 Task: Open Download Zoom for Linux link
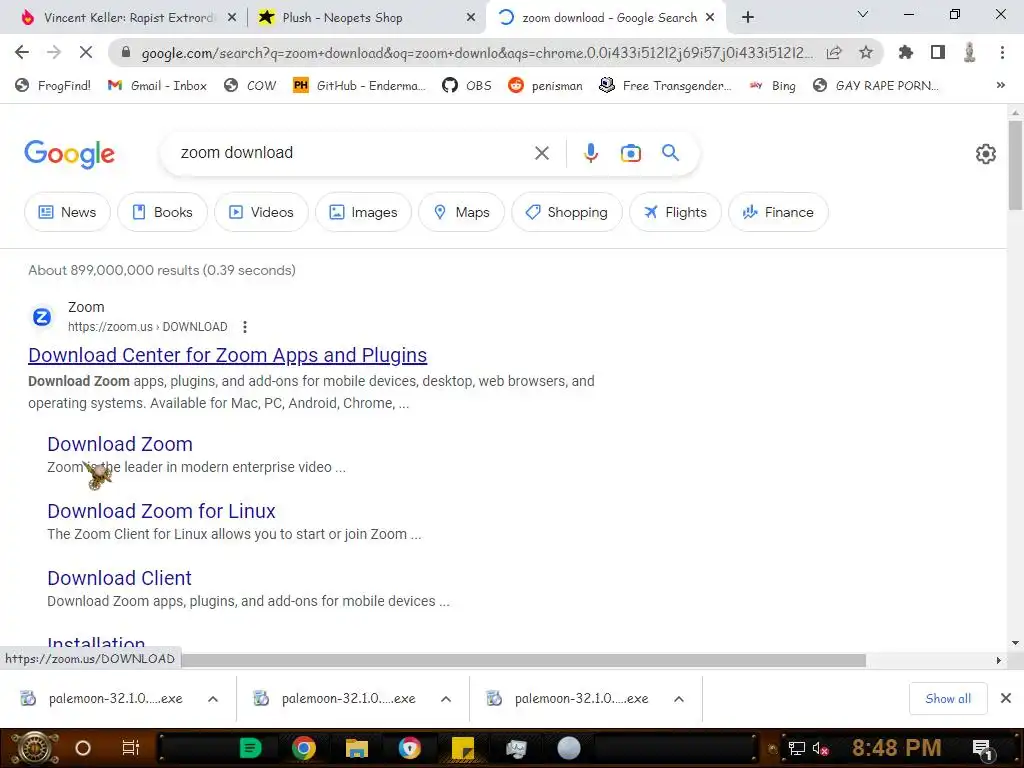[x=161, y=511]
